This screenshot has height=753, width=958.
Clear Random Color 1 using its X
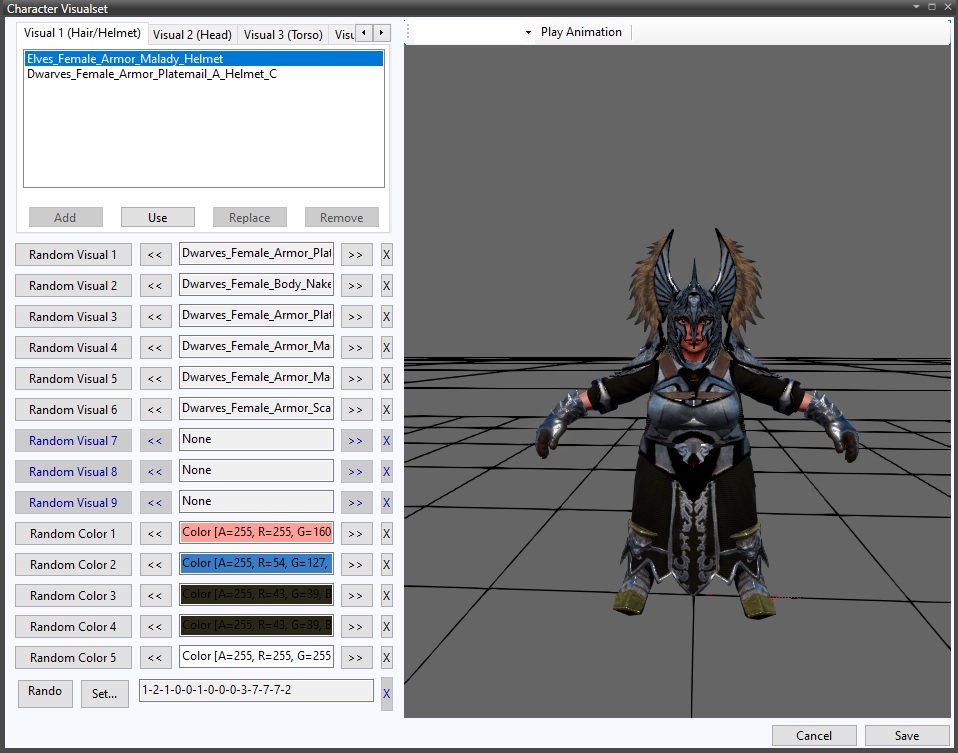[x=387, y=534]
